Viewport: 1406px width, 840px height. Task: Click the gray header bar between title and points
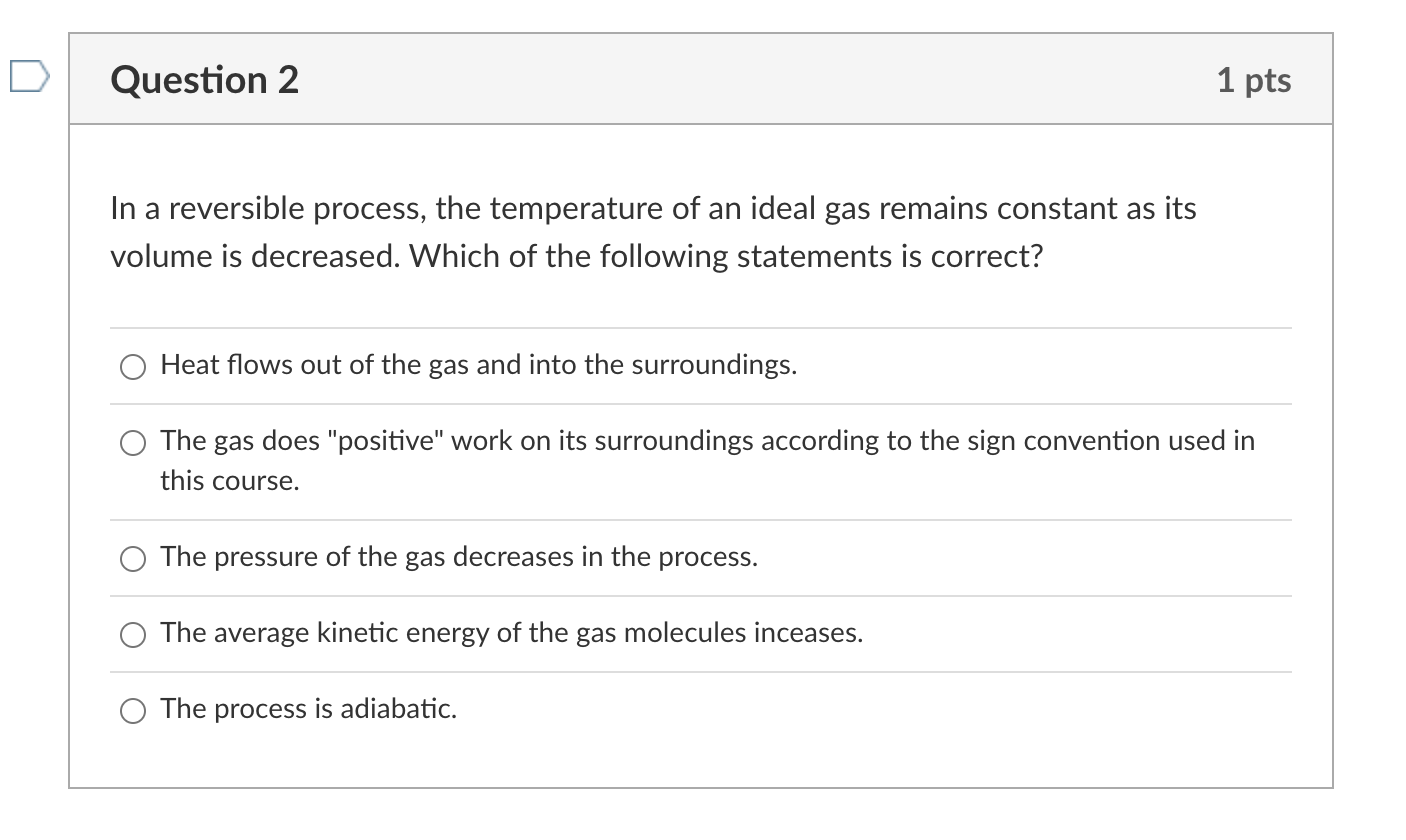pos(757,79)
